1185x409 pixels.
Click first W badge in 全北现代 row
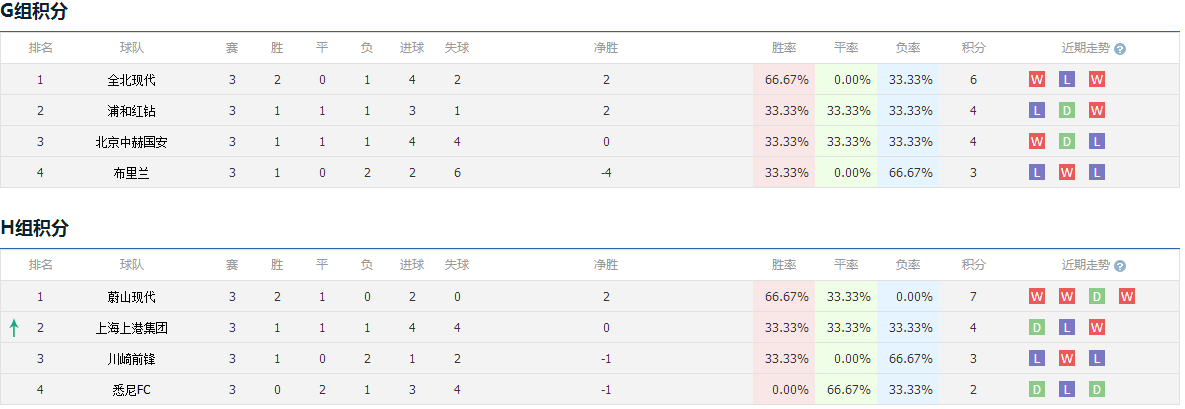(x=1036, y=79)
